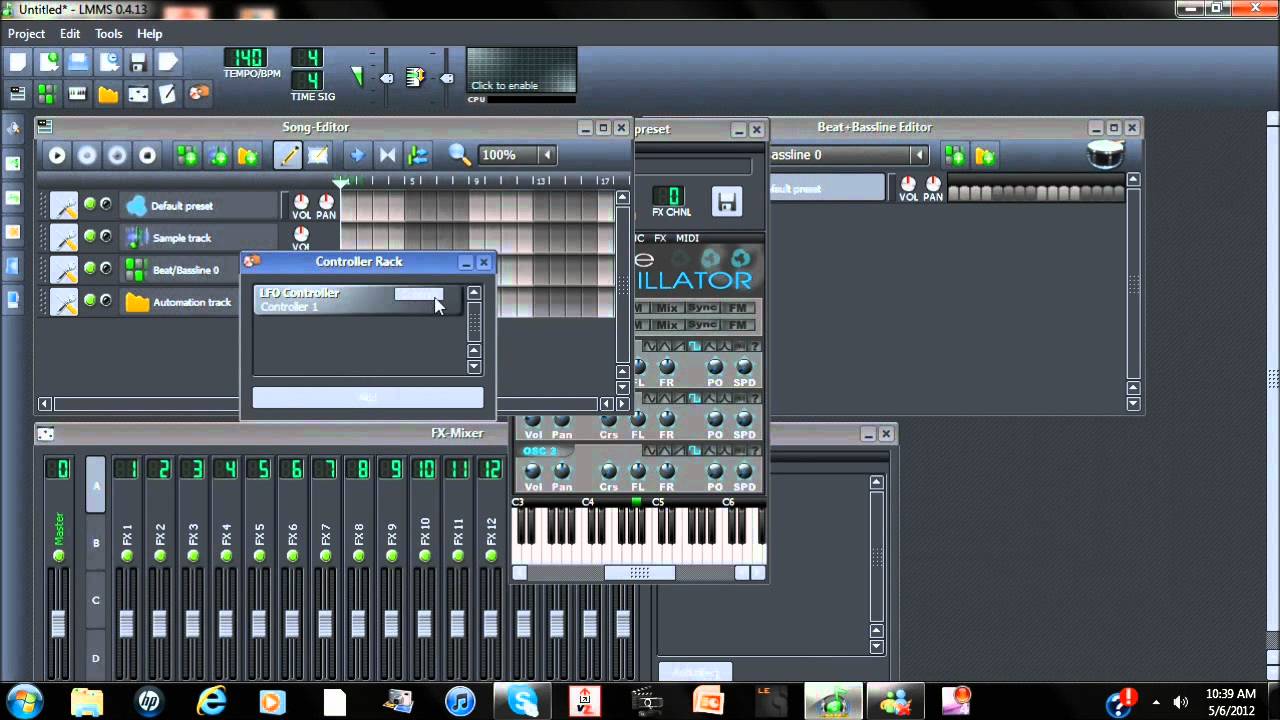Click the Add button in Controller Rack

click(x=367, y=398)
